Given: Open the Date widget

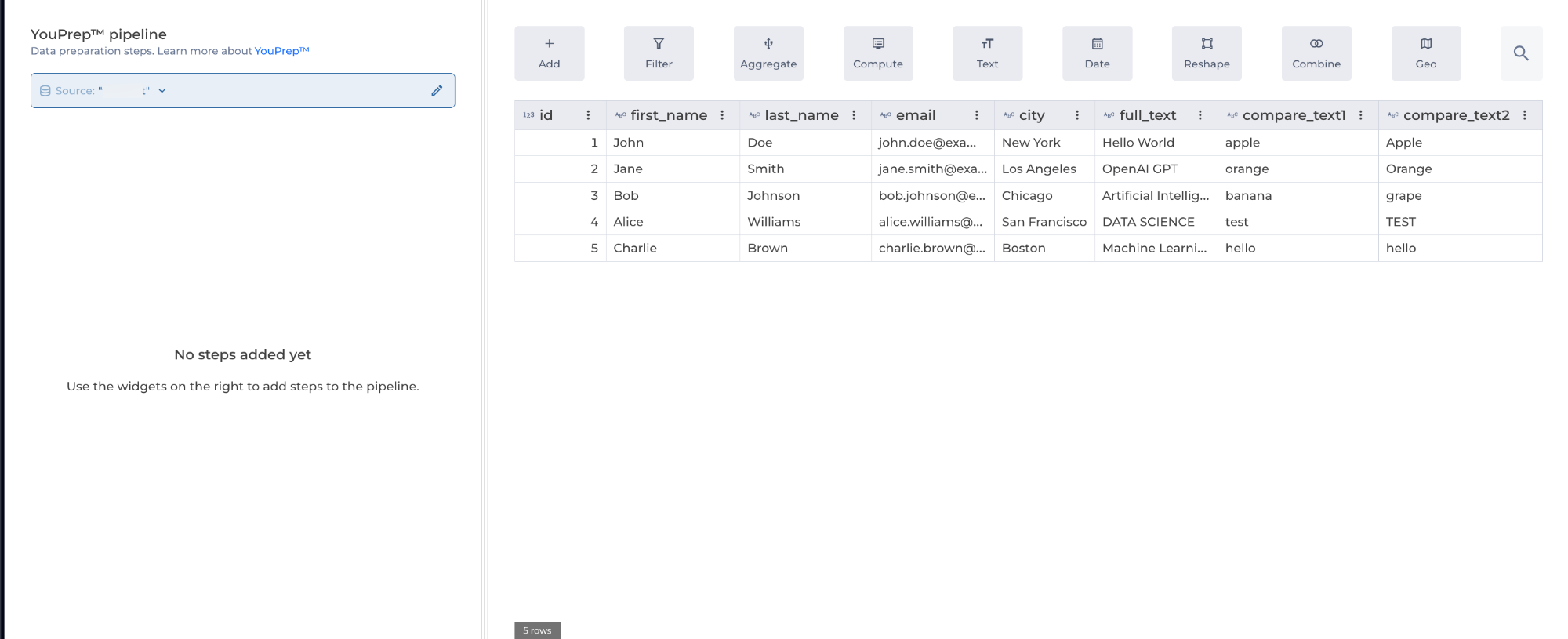Looking at the screenshot, I should (x=1098, y=53).
